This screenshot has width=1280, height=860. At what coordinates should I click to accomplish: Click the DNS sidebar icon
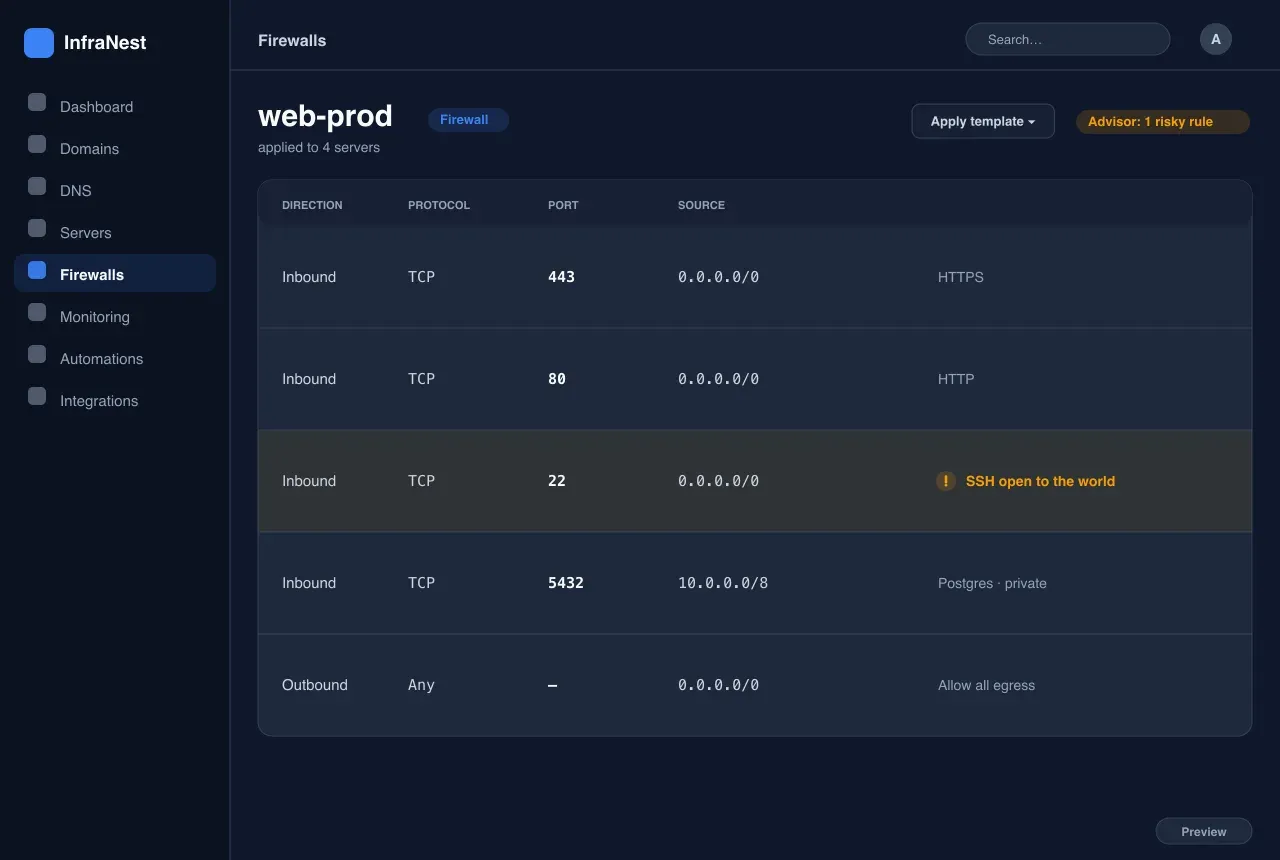(37, 186)
